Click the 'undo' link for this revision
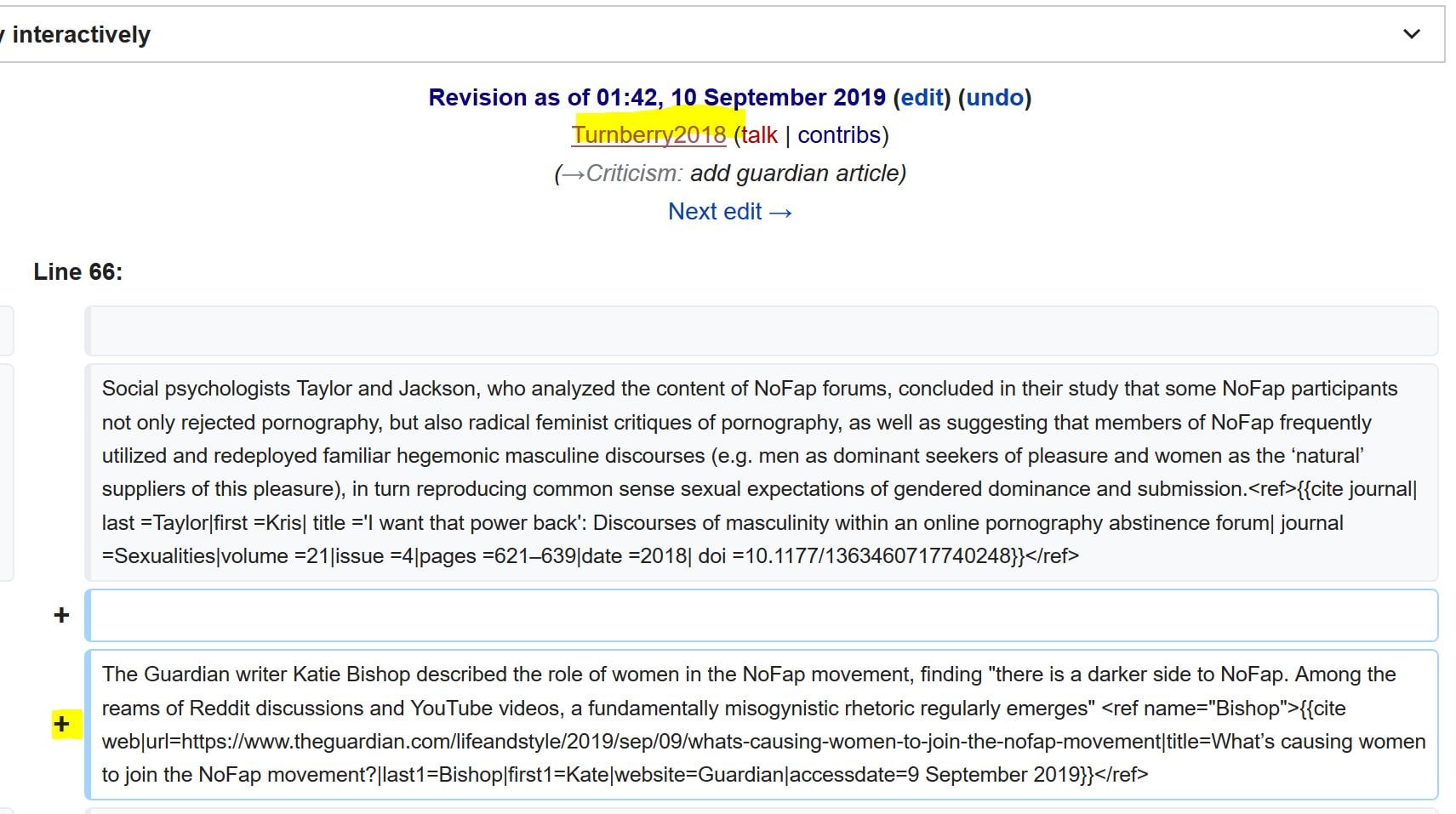The width and height of the screenshot is (1456, 814). (x=994, y=97)
